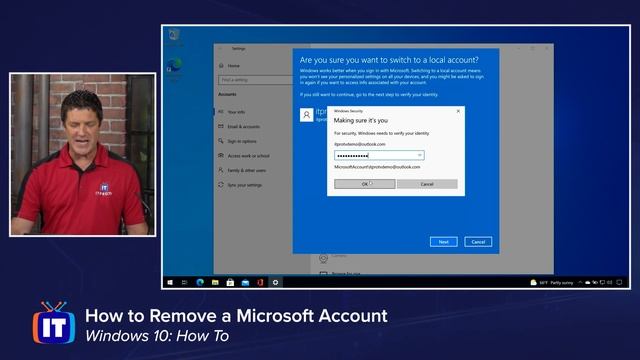This screenshot has height=360, width=640.
Task: Expand hidden system tray icons
Action: pos(580,282)
